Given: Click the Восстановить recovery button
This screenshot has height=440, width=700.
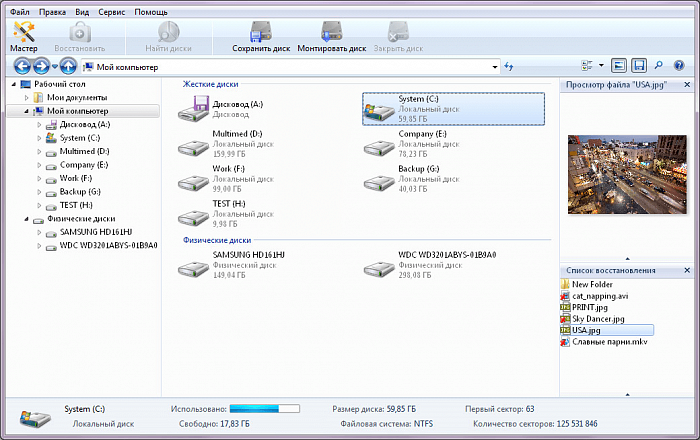Looking at the screenshot, I should point(80,37).
